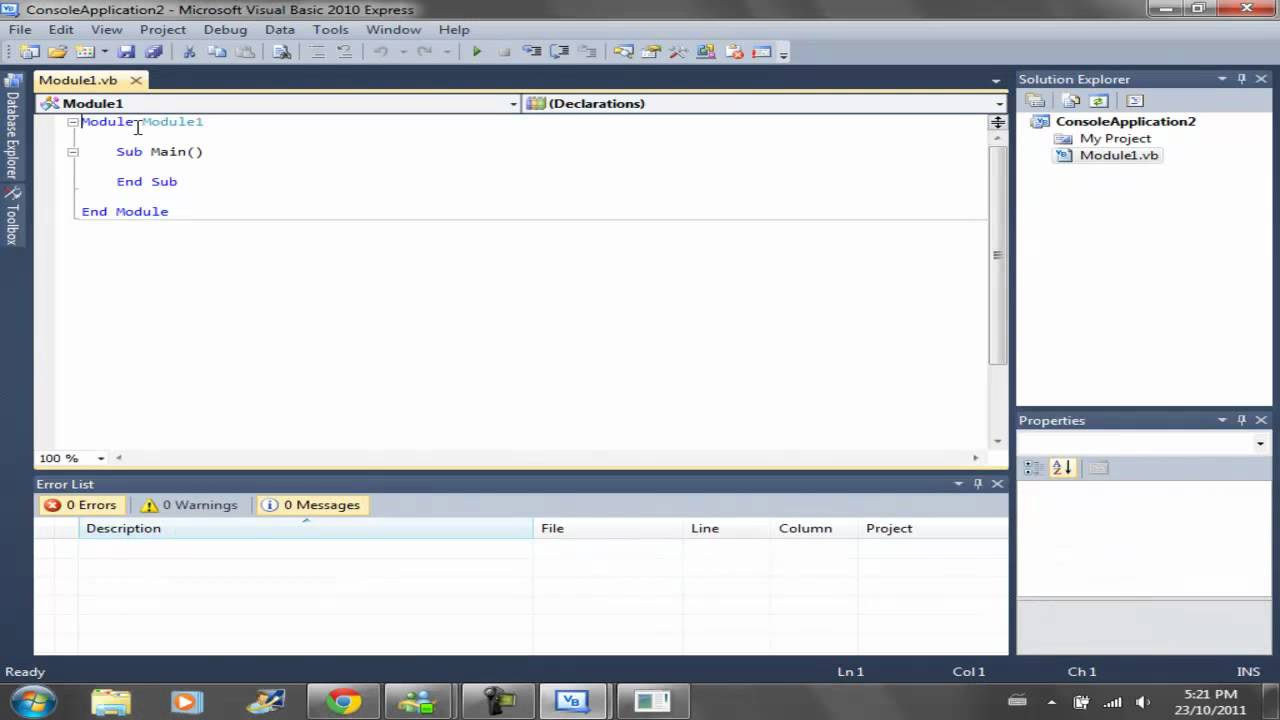Image resolution: width=1280 pixels, height=720 pixels.
Task: Save Module1.vb with the single-disk icon
Action: point(126,52)
